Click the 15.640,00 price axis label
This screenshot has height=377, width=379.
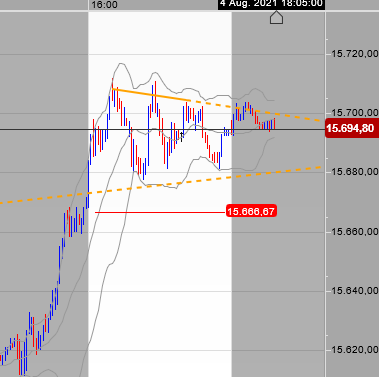click(355, 291)
